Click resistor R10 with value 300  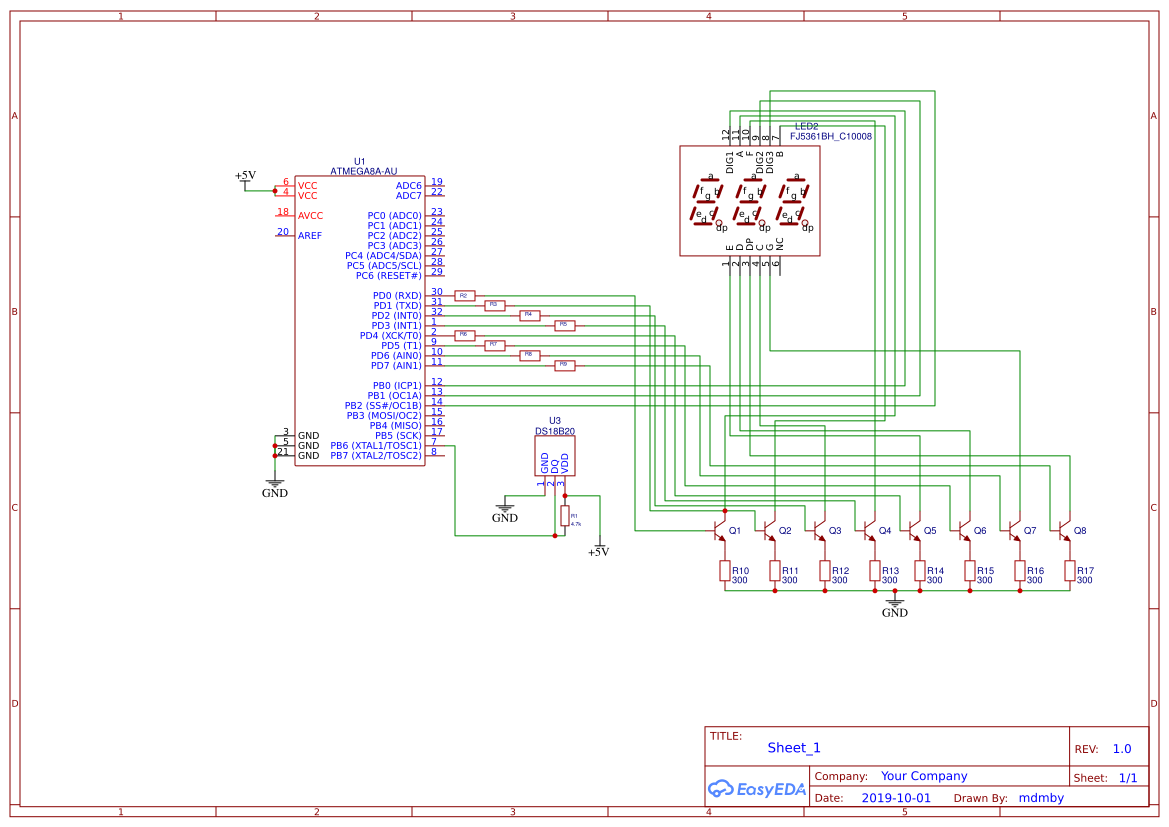click(x=725, y=571)
